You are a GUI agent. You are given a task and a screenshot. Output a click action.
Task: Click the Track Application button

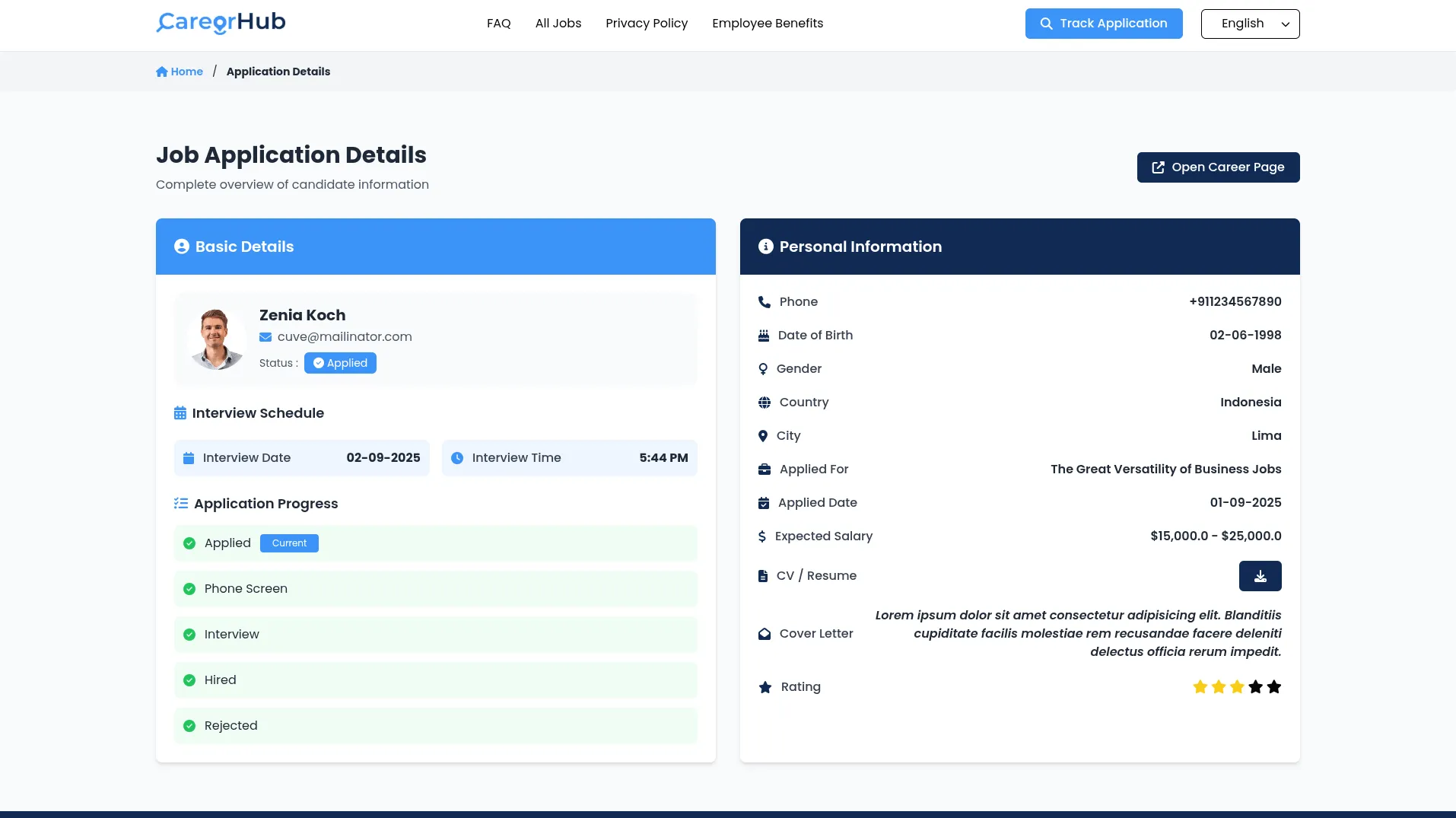tap(1103, 24)
